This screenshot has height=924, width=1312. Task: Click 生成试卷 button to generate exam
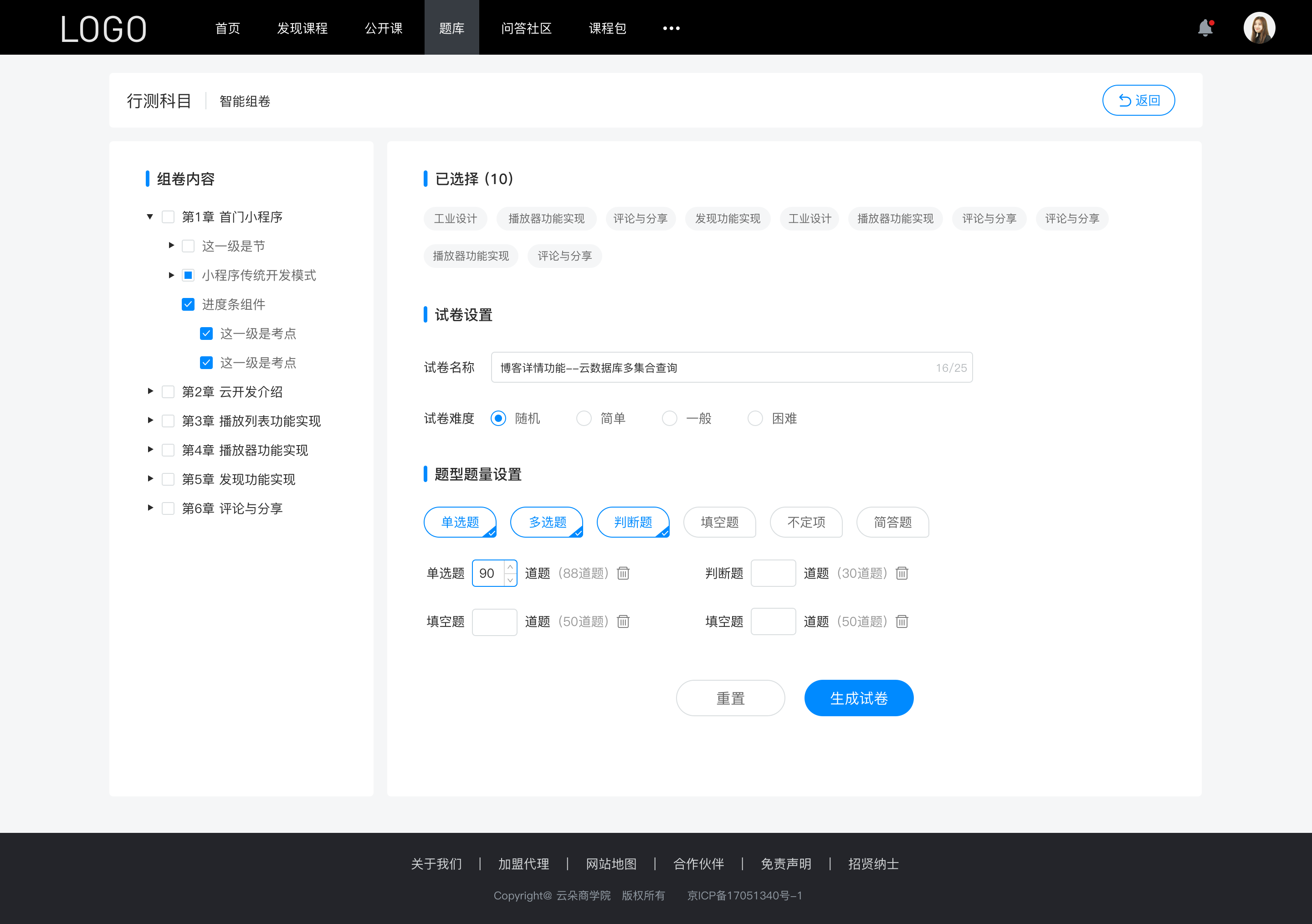pyautogui.click(x=858, y=698)
